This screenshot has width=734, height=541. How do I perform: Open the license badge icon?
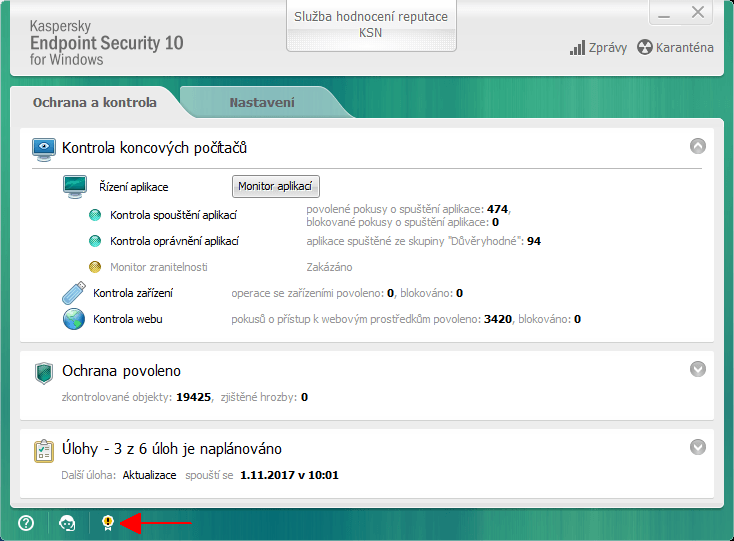[x=108, y=523]
